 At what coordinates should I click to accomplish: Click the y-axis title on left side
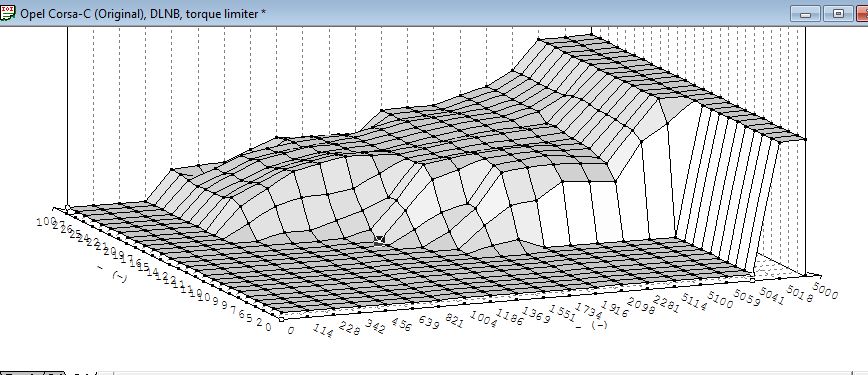point(112,273)
